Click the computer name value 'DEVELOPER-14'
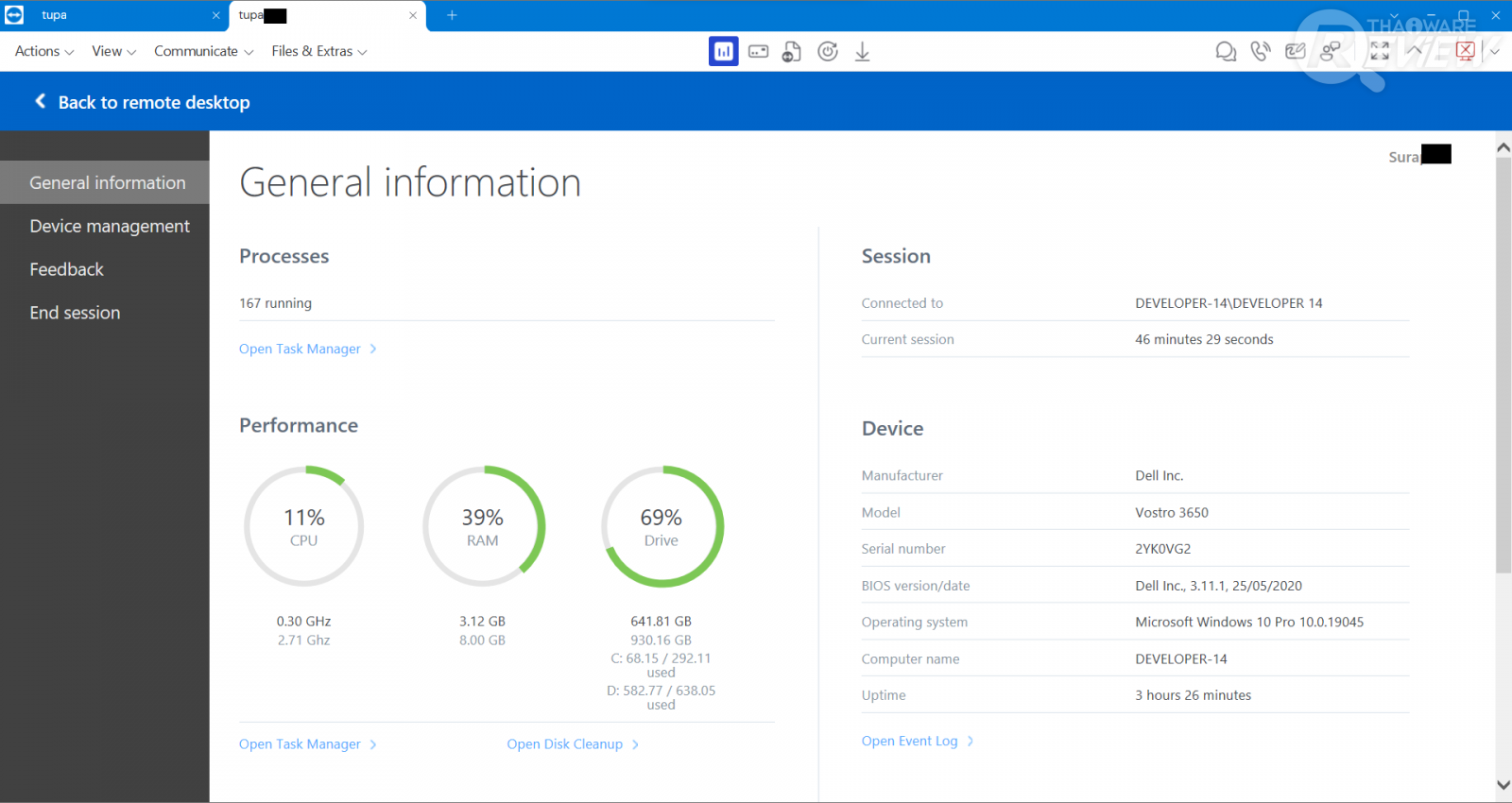The height and width of the screenshot is (803, 1512). (x=1181, y=658)
